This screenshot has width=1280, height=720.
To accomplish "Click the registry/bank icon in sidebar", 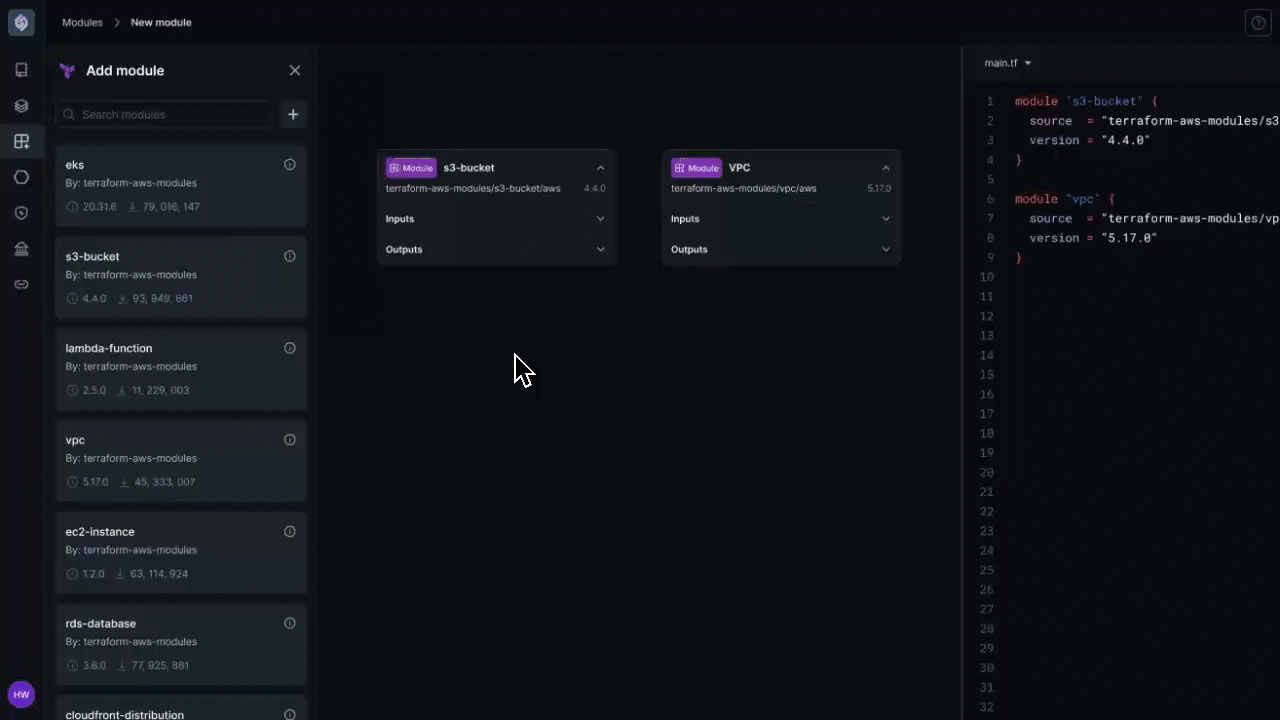I will tap(21, 249).
